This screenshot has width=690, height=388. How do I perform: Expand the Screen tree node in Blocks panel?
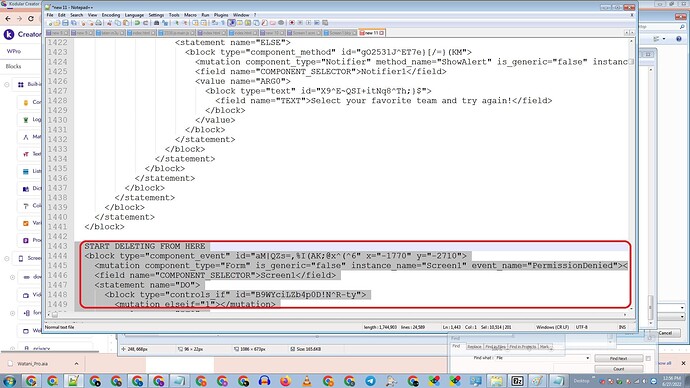(x=7, y=258)
